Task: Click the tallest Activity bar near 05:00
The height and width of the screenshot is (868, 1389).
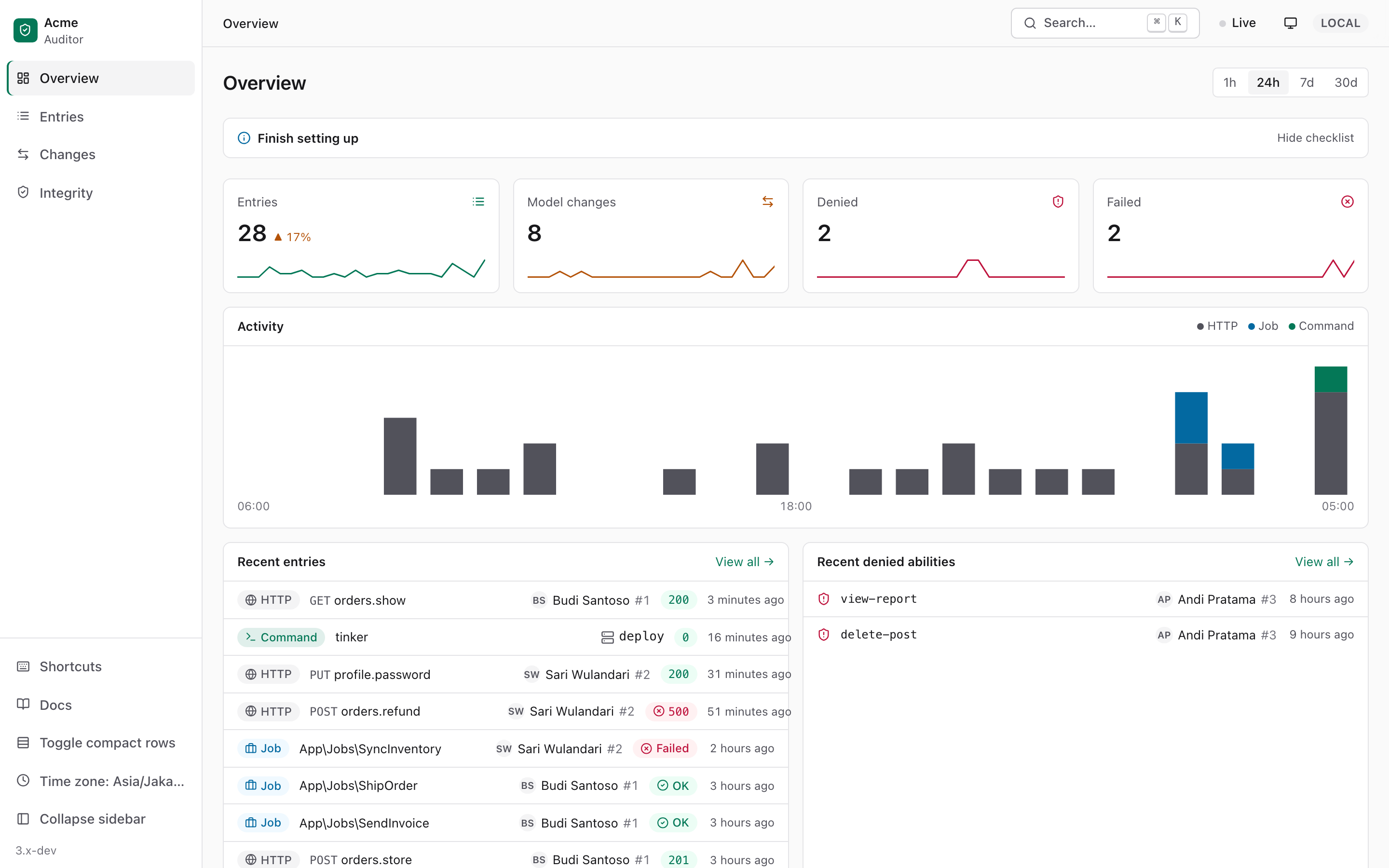Action: (1331, 431)
